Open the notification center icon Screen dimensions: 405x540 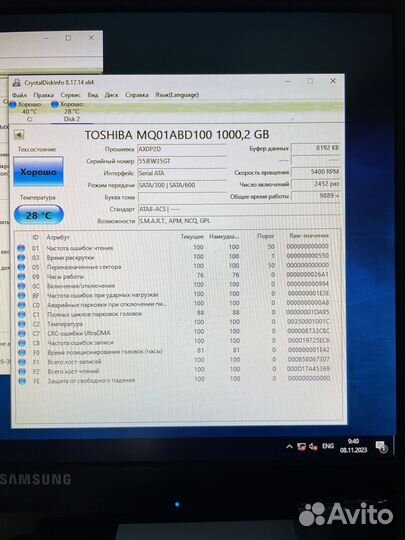(x=382, y=447)
